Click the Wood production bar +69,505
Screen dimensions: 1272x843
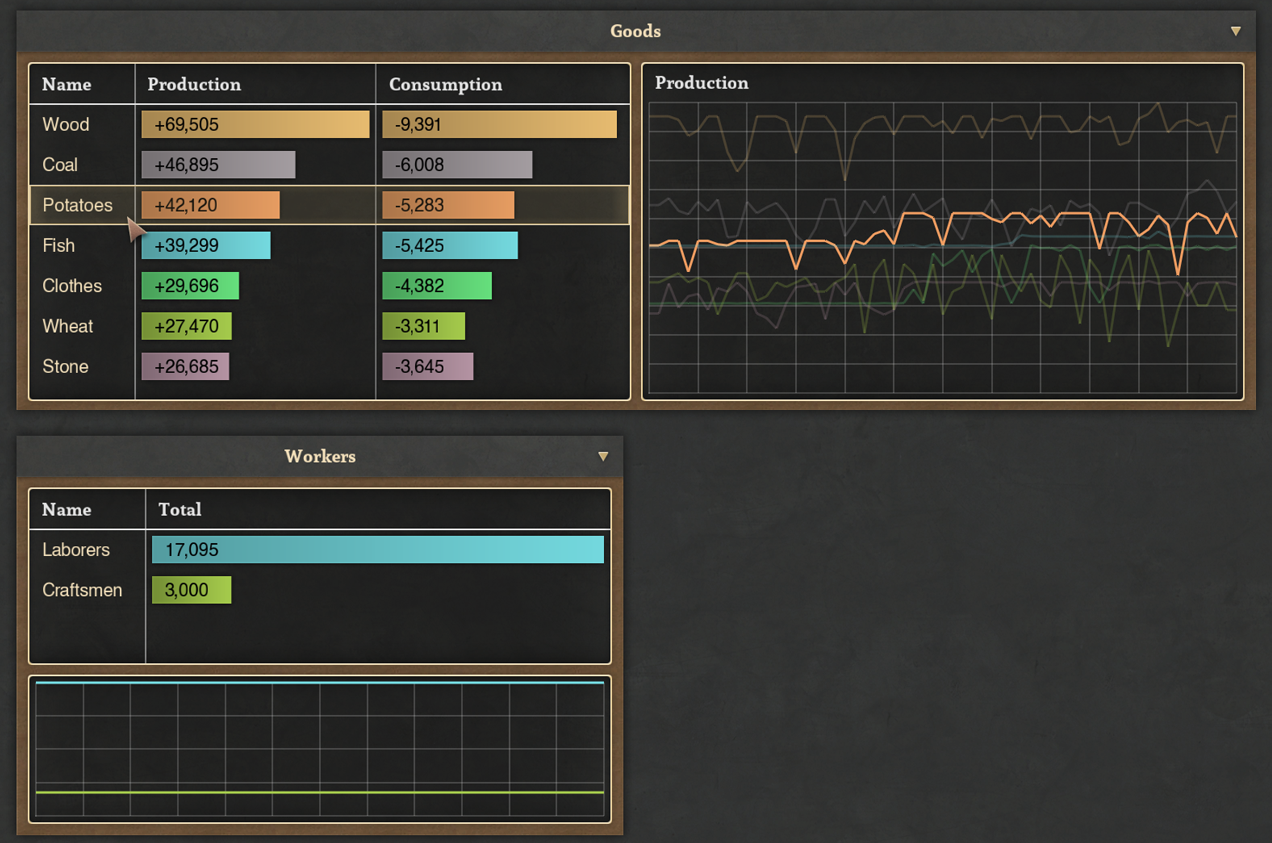pyautogui.click(x=255, y=125)
